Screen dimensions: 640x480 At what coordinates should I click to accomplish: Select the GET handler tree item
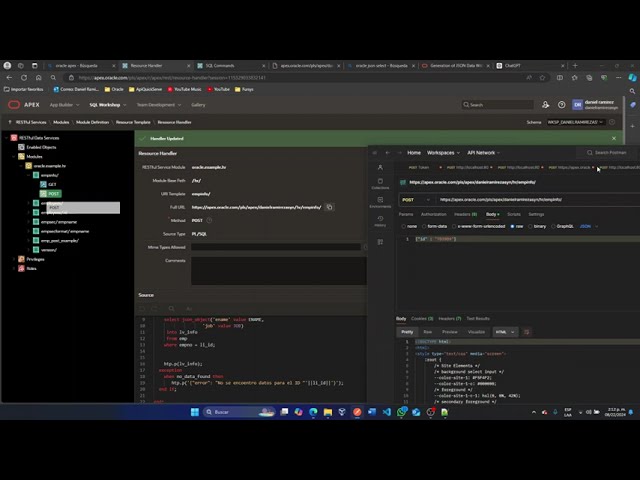(x=49, y=184)
